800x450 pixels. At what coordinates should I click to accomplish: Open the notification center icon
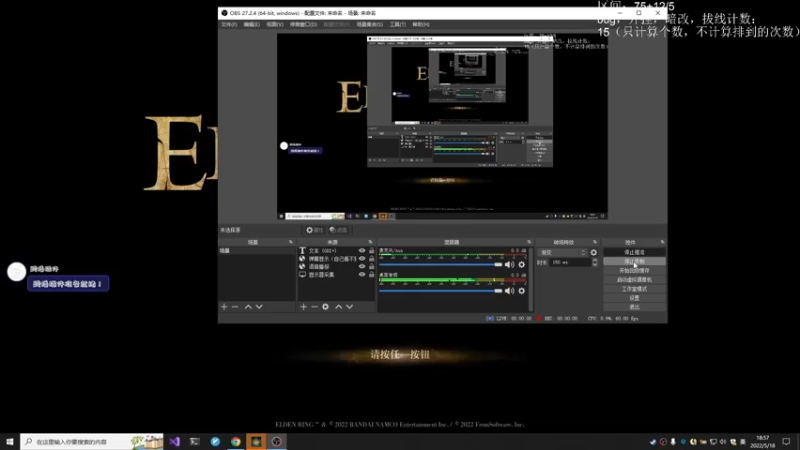click(786, 441)
